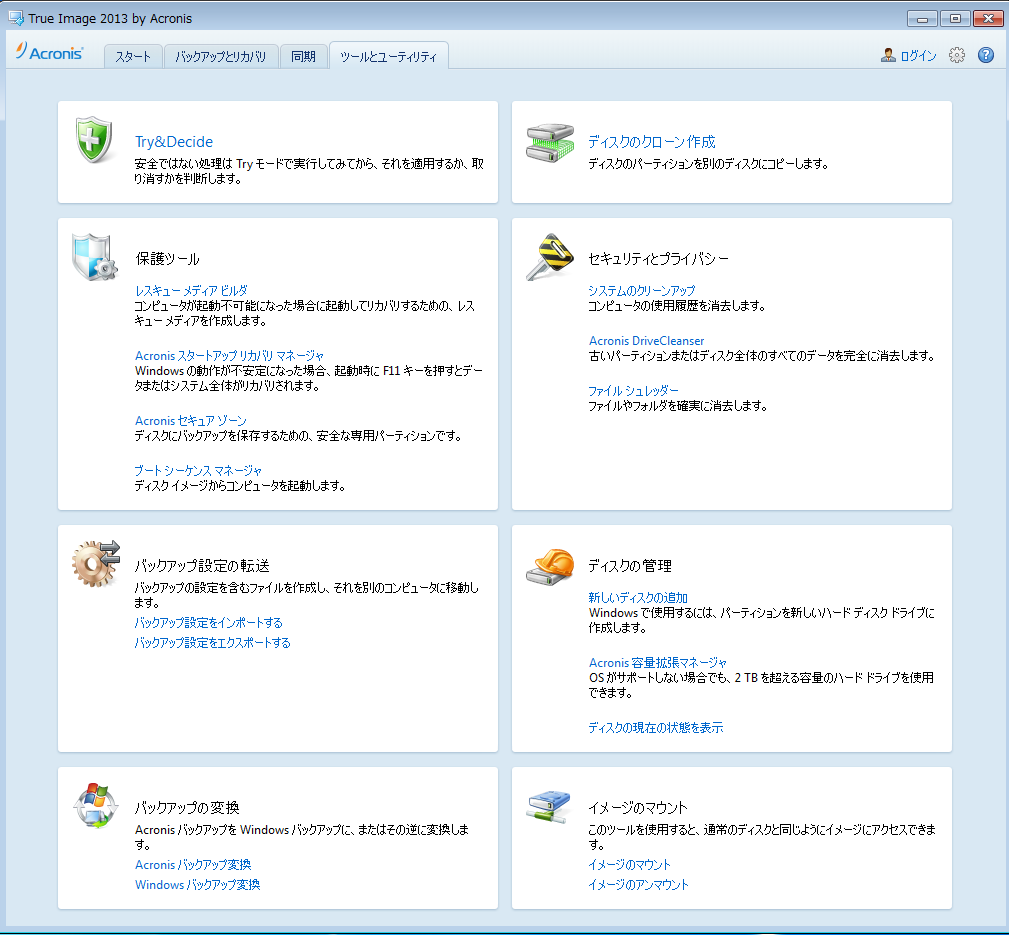Open the ファイル シュレッダー link
Viewport: 1009px width, 935px height.
[633, 391]
